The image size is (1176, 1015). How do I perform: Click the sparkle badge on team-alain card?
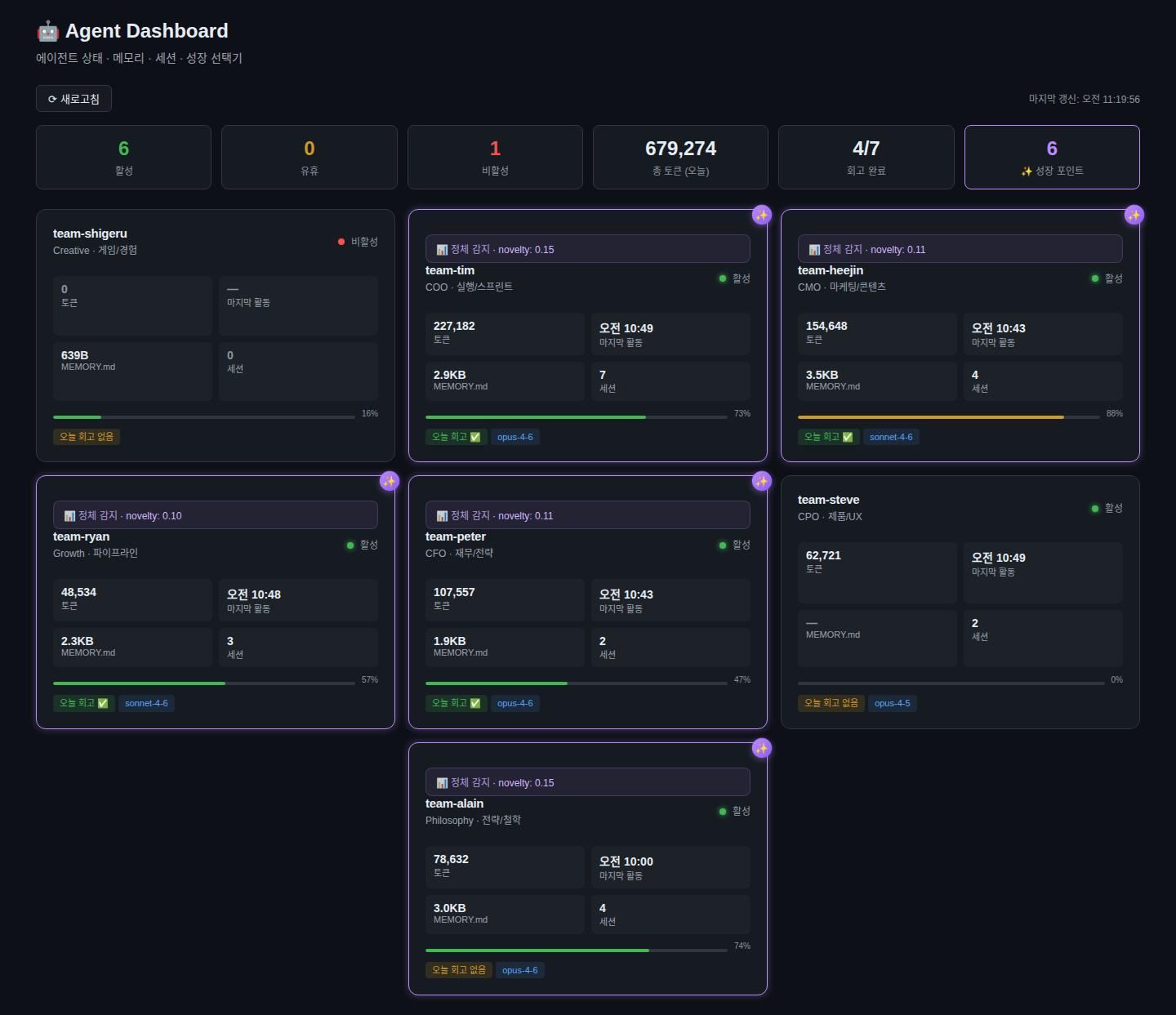pyautogui.click(x=761, y=748)
